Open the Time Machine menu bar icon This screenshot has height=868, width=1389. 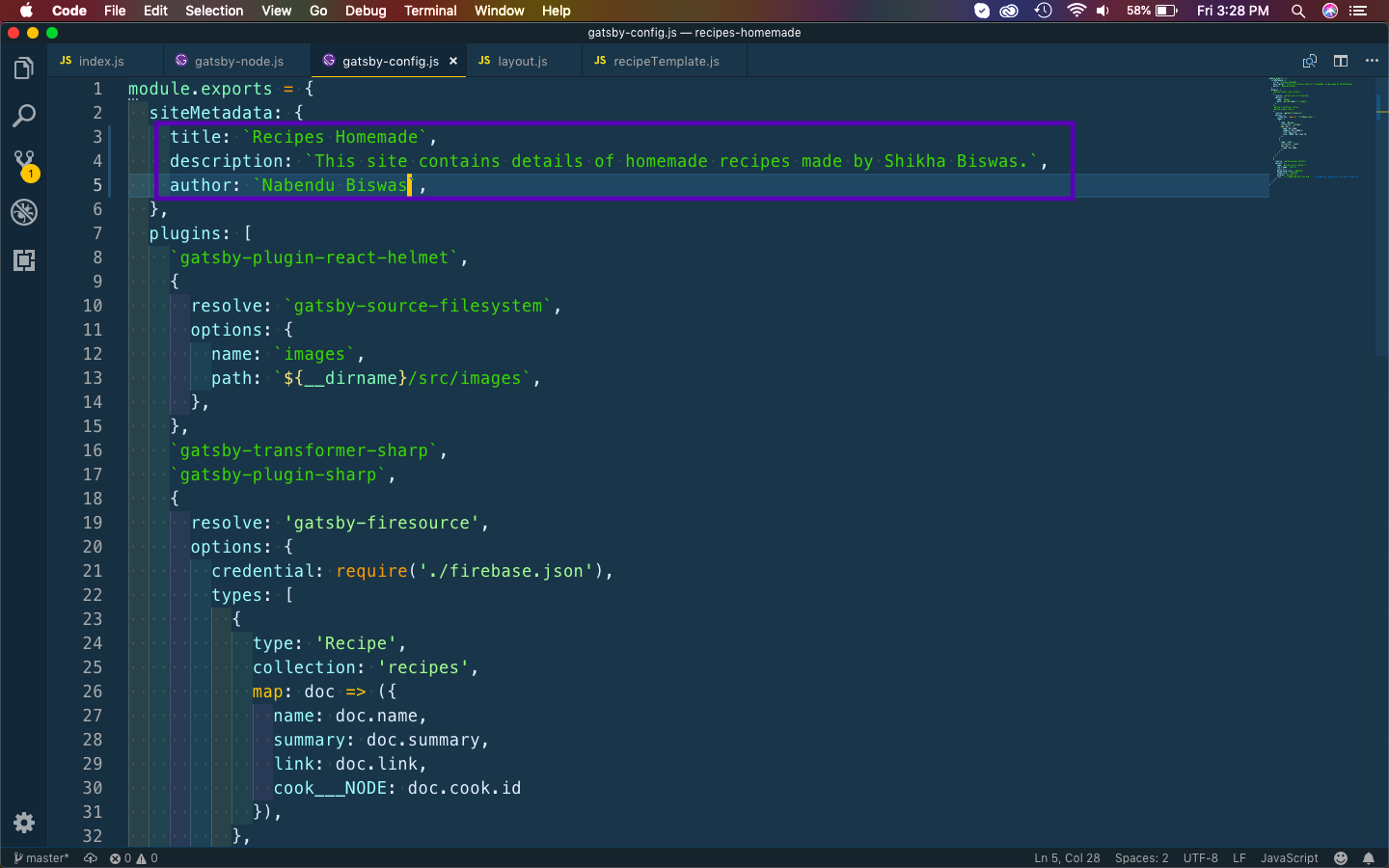tap(1043, 11)
